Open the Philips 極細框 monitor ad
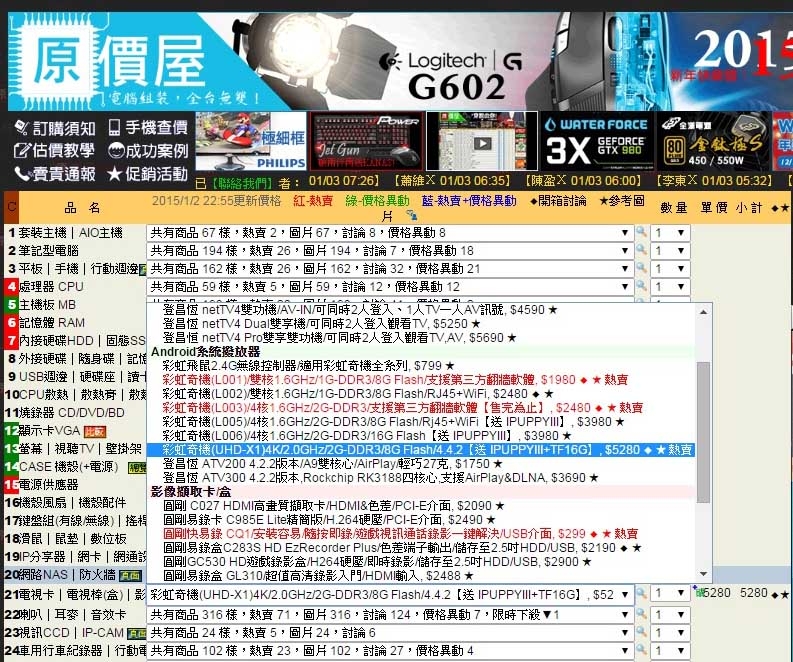The width and height of the screenshot is (793, 662). coord(251,141)
